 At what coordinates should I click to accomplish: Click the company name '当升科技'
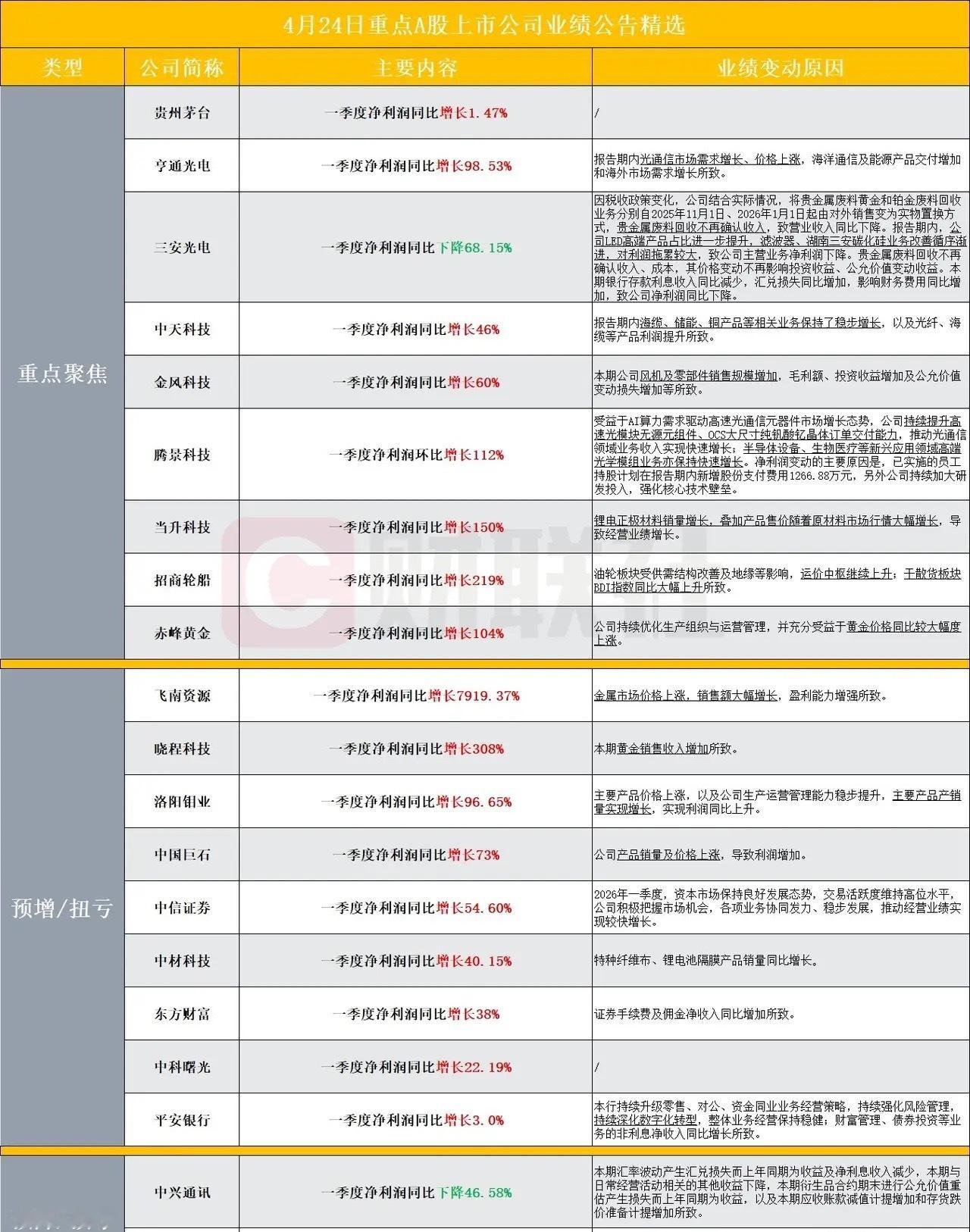click(x=182, y=527)
